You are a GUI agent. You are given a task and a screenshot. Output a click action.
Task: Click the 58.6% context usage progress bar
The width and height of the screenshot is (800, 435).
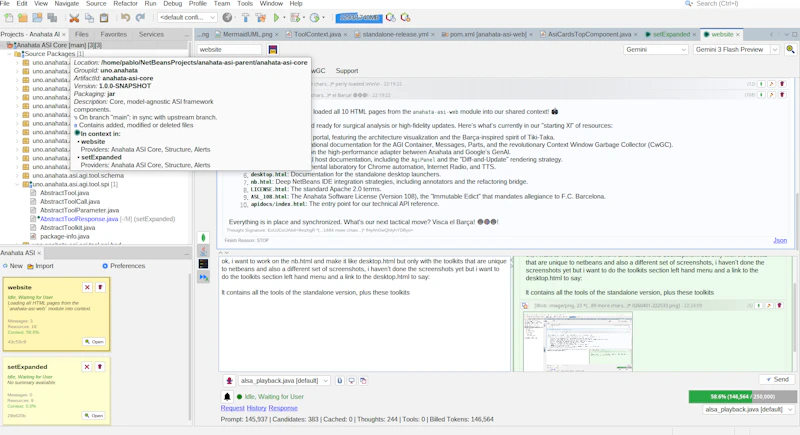[x=742, y=396]
